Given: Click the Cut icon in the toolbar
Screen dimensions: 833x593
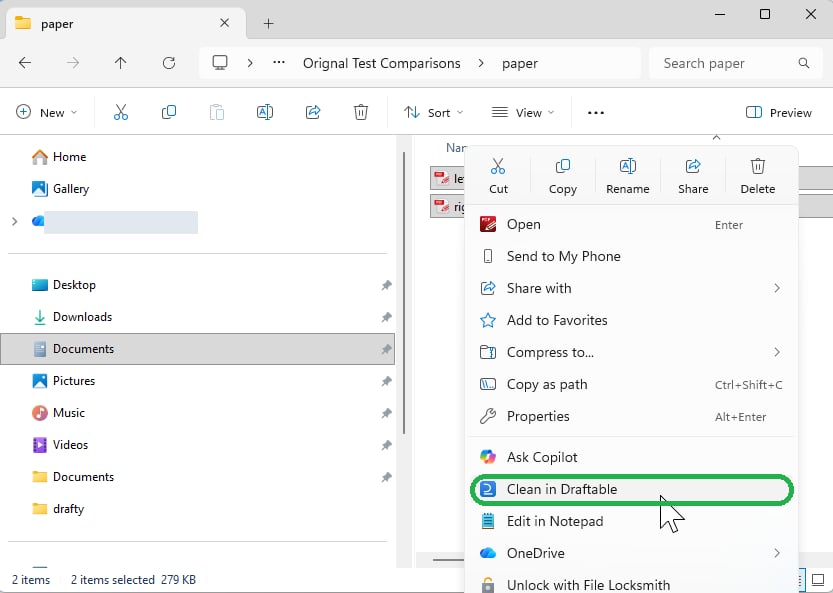Looking at the screenshot, I should 121,113.
